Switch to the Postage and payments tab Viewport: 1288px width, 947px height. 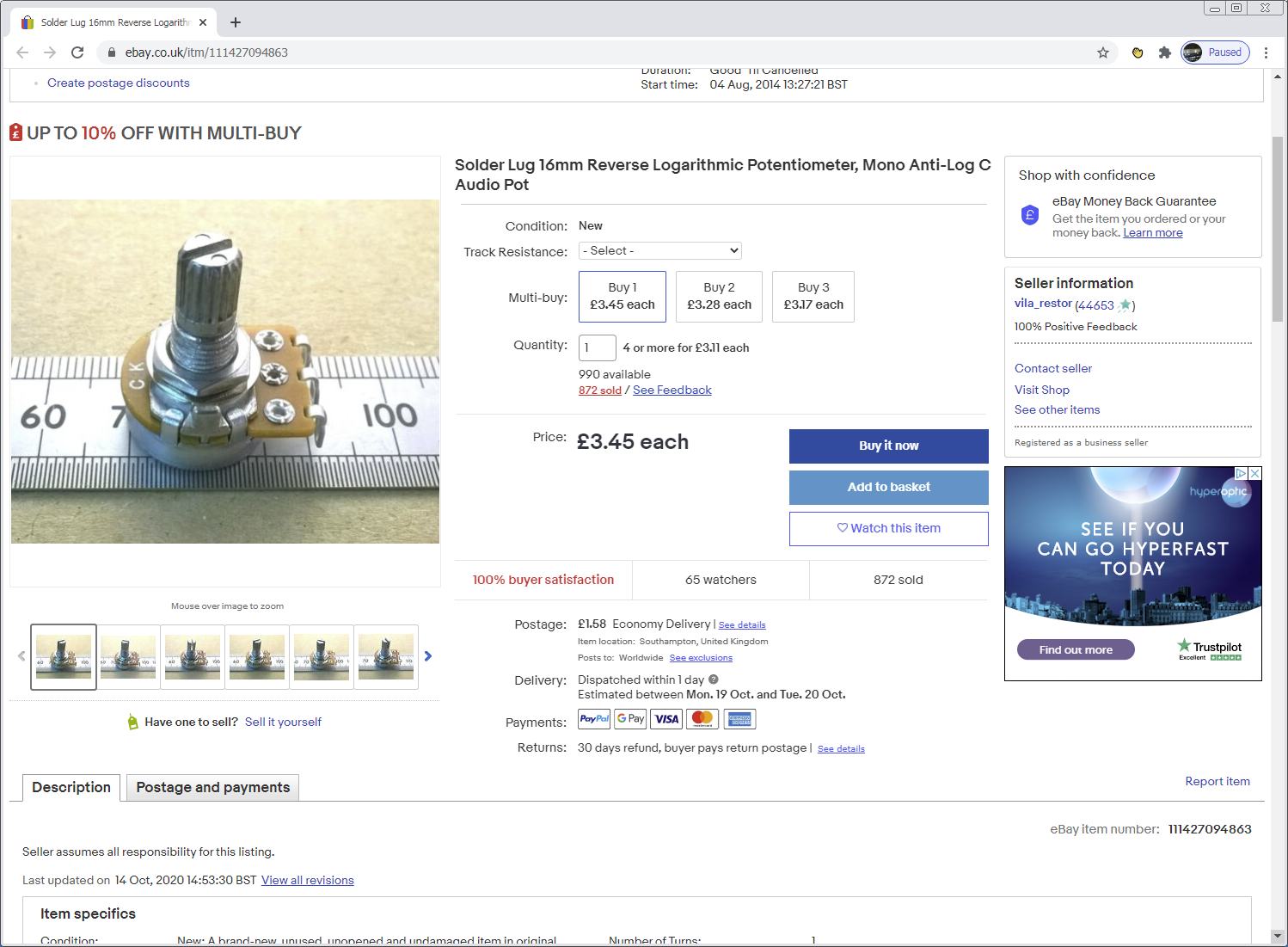coord(212,787)
